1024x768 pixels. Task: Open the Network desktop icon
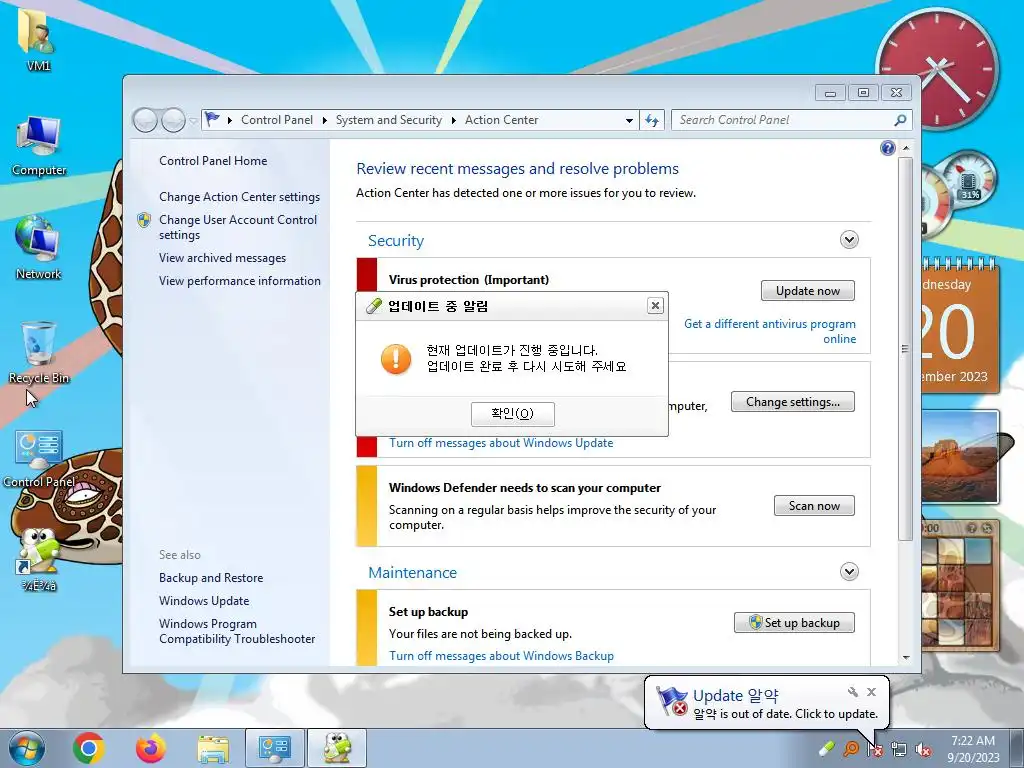click(38, 247)
